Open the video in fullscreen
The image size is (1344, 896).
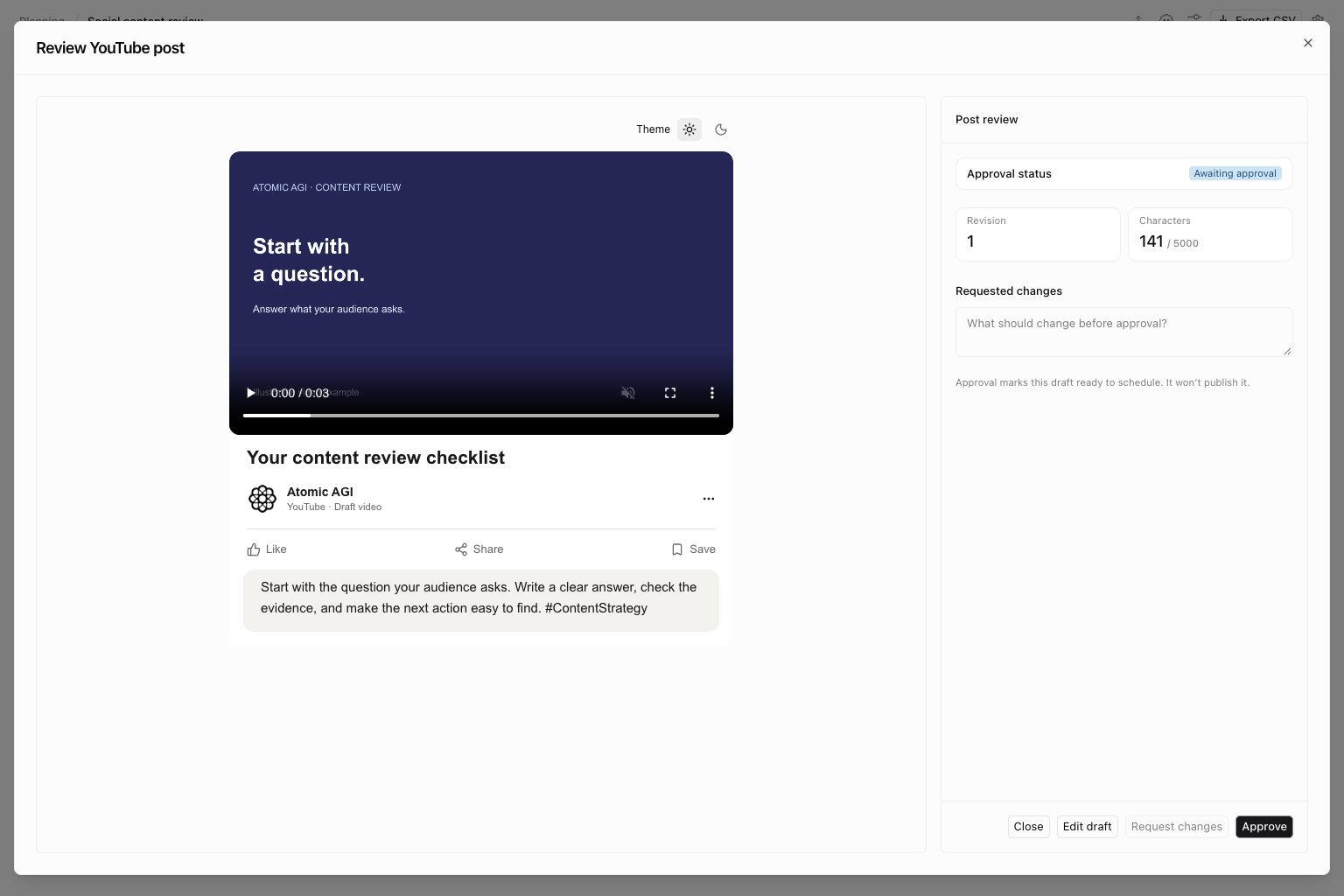(x=670, y=393)
